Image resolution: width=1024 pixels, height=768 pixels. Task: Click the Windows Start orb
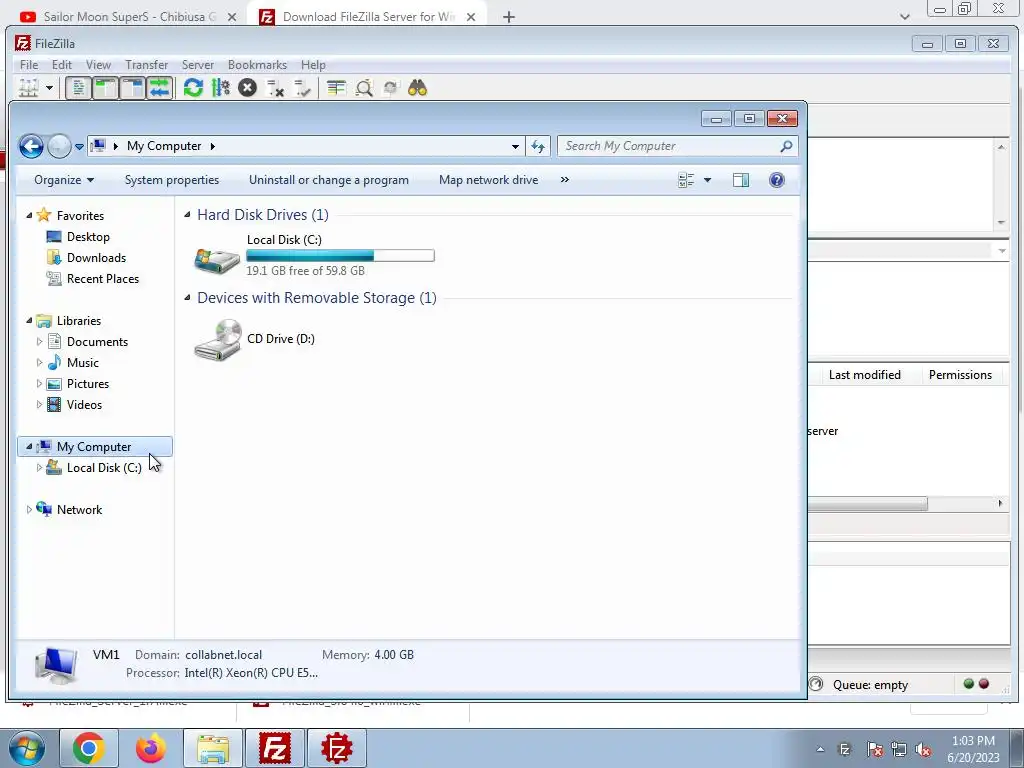[26, 748]
